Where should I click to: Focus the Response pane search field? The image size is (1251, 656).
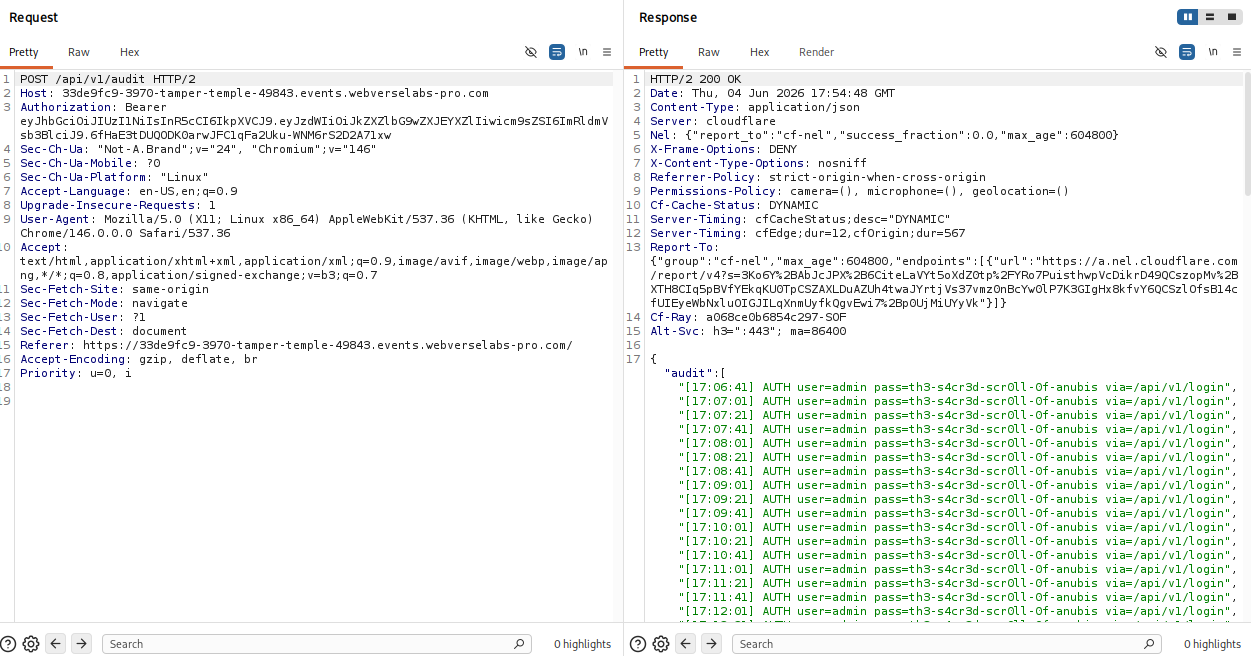(946, 644)
